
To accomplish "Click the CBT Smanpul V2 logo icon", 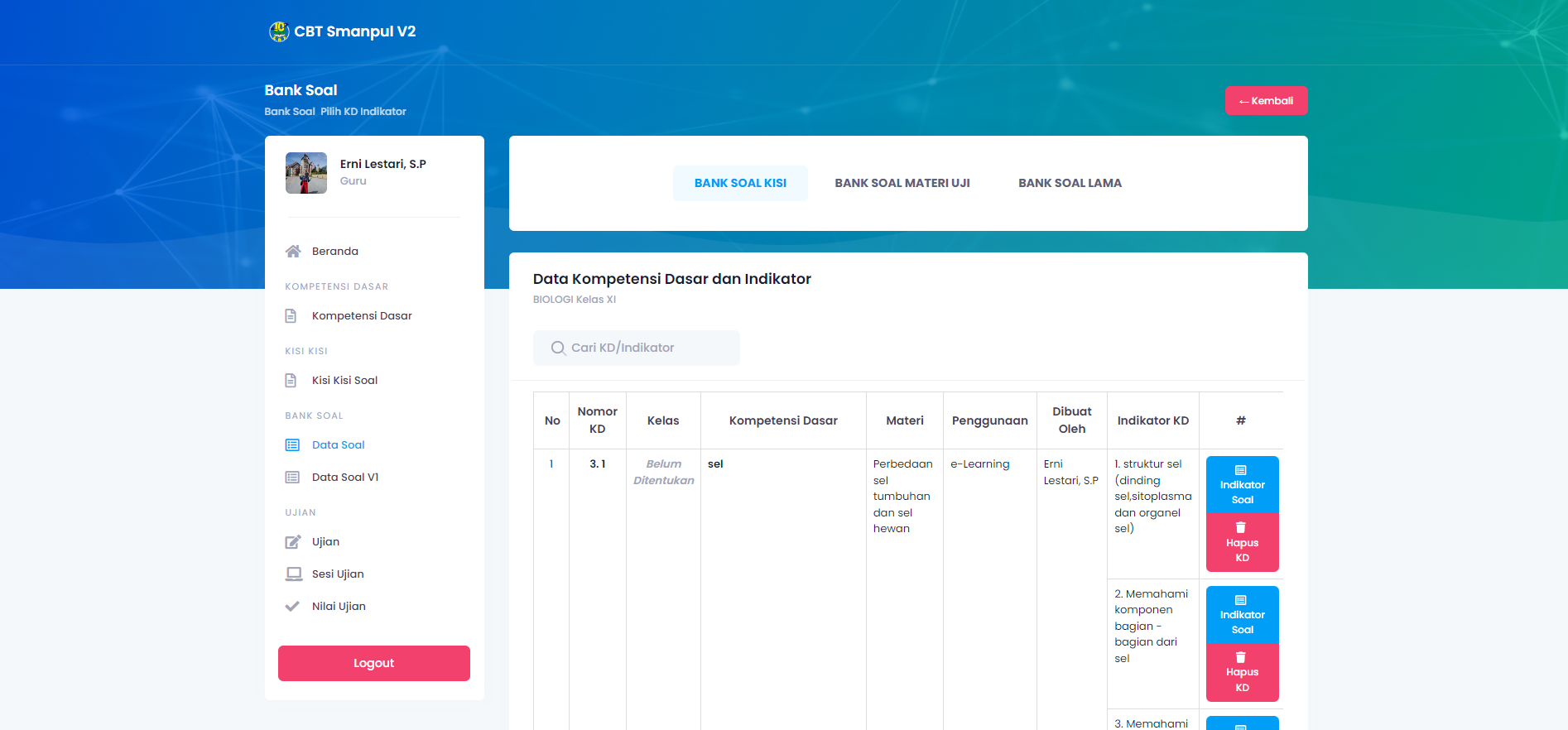I will [x=279, y=31].
